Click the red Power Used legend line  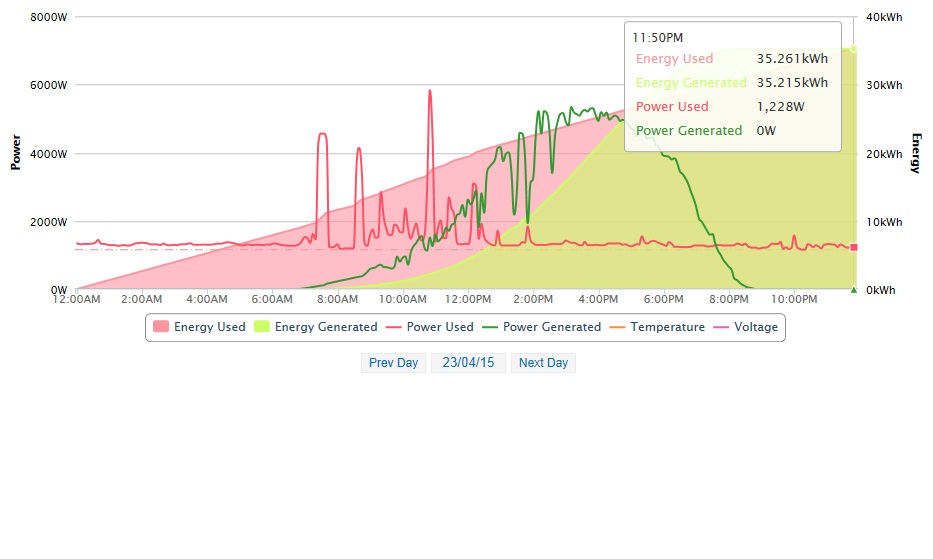point(392,327)
